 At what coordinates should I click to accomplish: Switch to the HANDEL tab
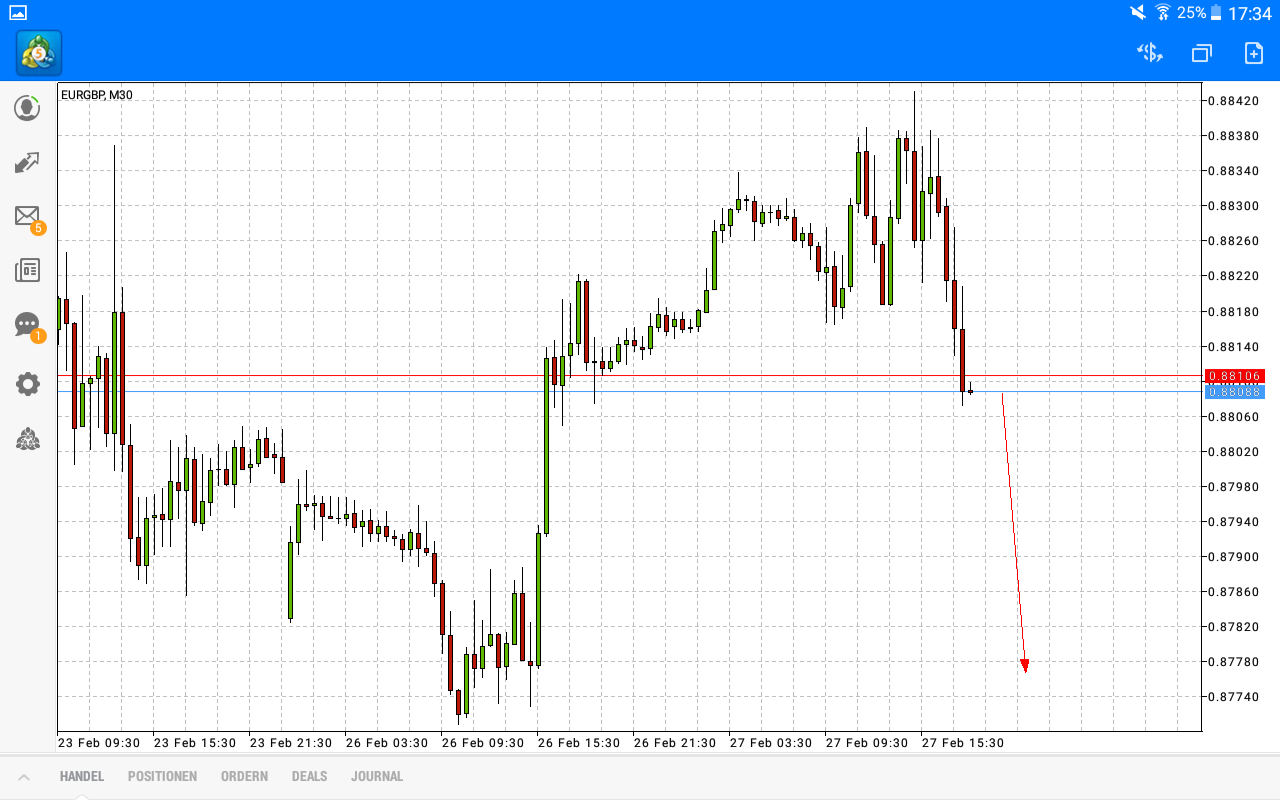81,776
